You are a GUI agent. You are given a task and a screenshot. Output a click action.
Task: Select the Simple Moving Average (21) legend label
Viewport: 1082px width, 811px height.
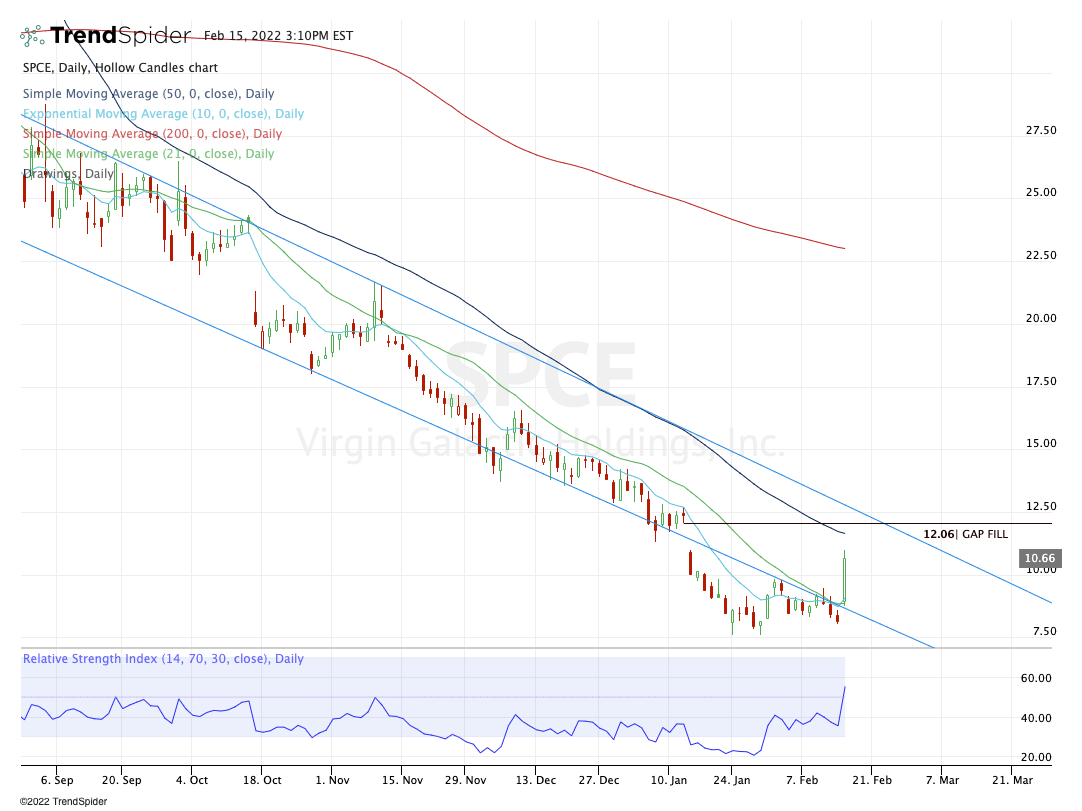148,154
